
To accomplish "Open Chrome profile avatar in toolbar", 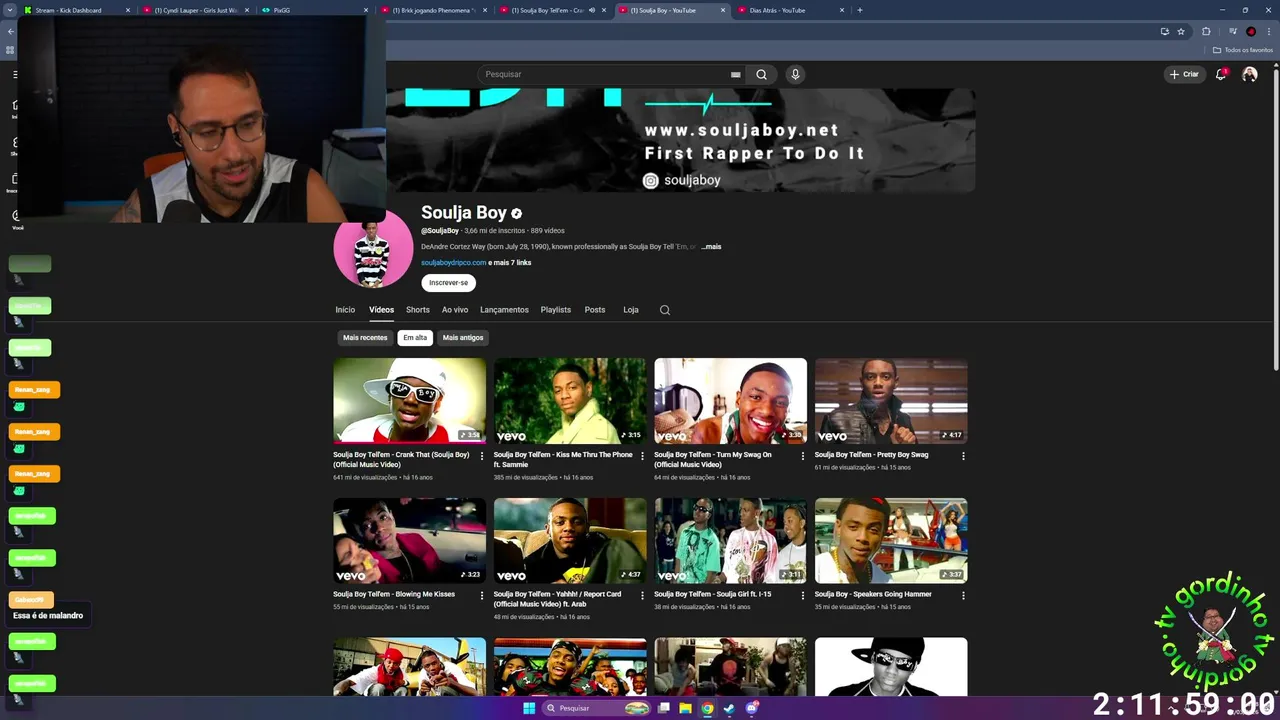I will tap(1250, 31).
